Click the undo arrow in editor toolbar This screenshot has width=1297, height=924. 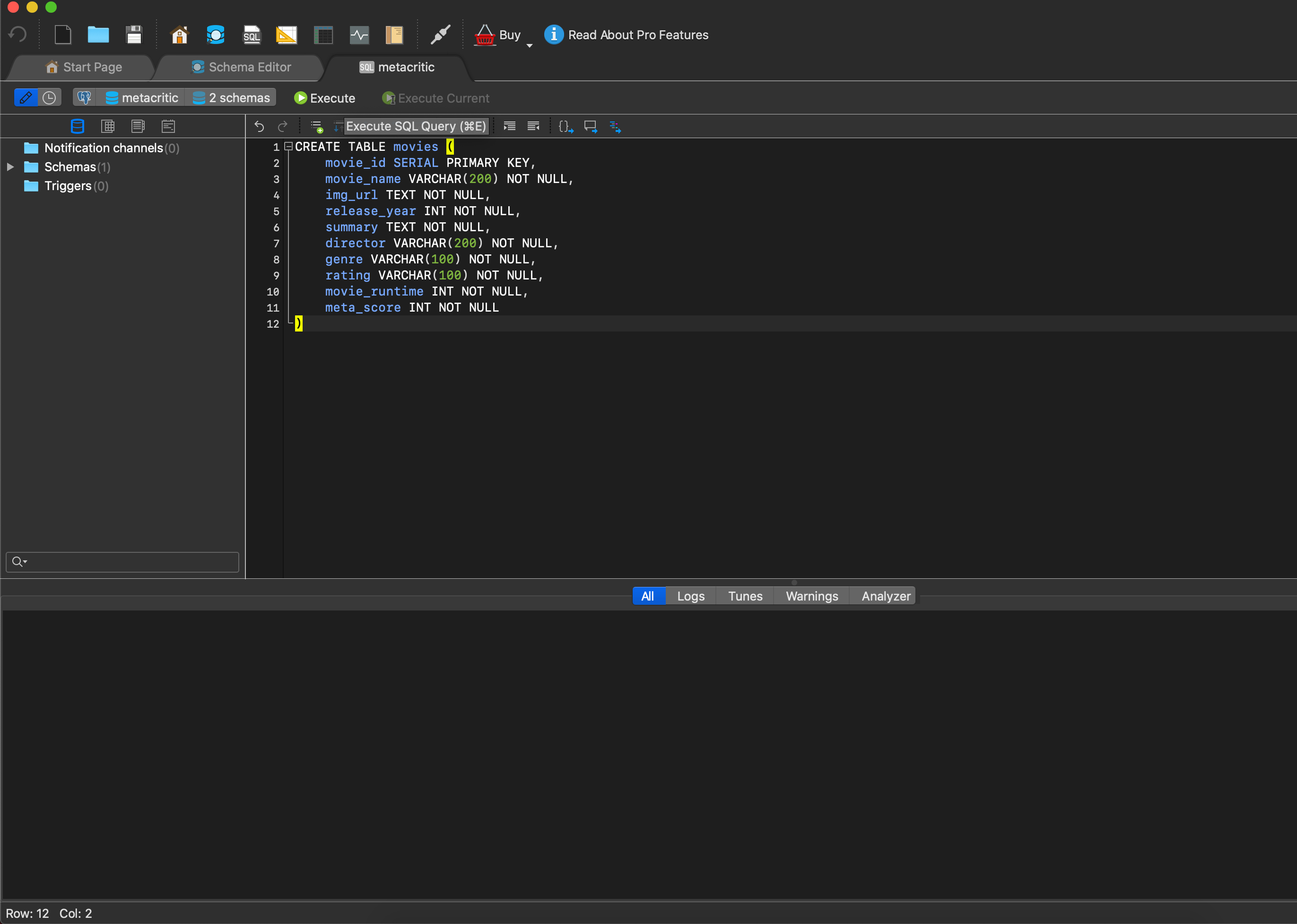[259, 126]
